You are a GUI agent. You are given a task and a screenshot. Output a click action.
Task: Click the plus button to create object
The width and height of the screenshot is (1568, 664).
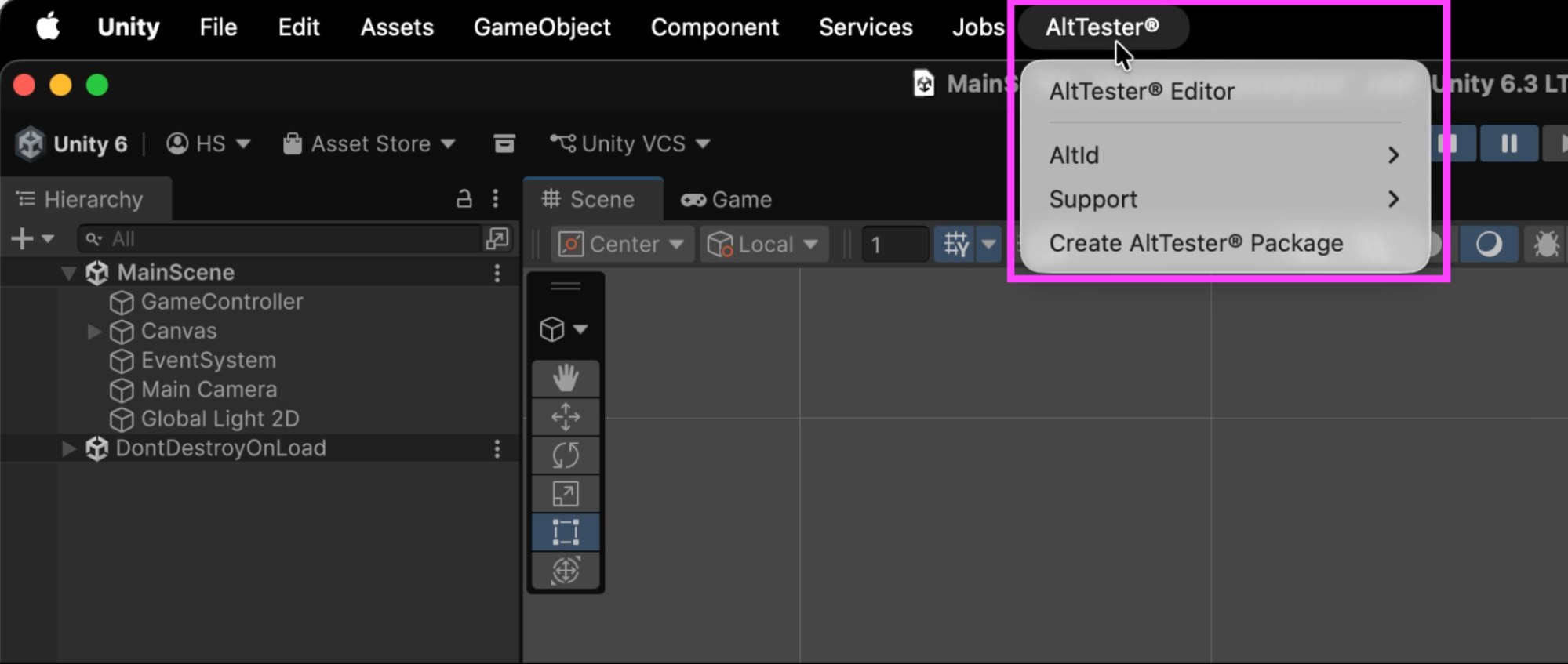22,239
